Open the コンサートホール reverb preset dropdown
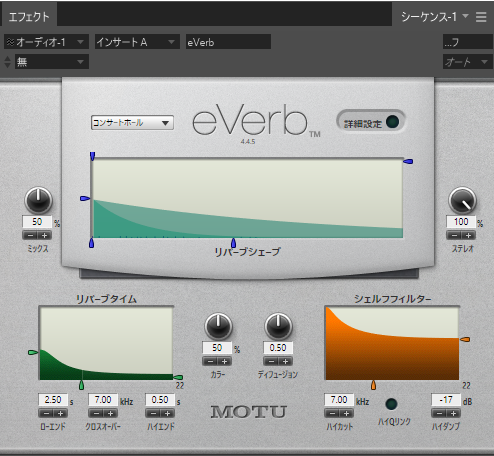Screen dimensions: 494x456 (132, 123)
